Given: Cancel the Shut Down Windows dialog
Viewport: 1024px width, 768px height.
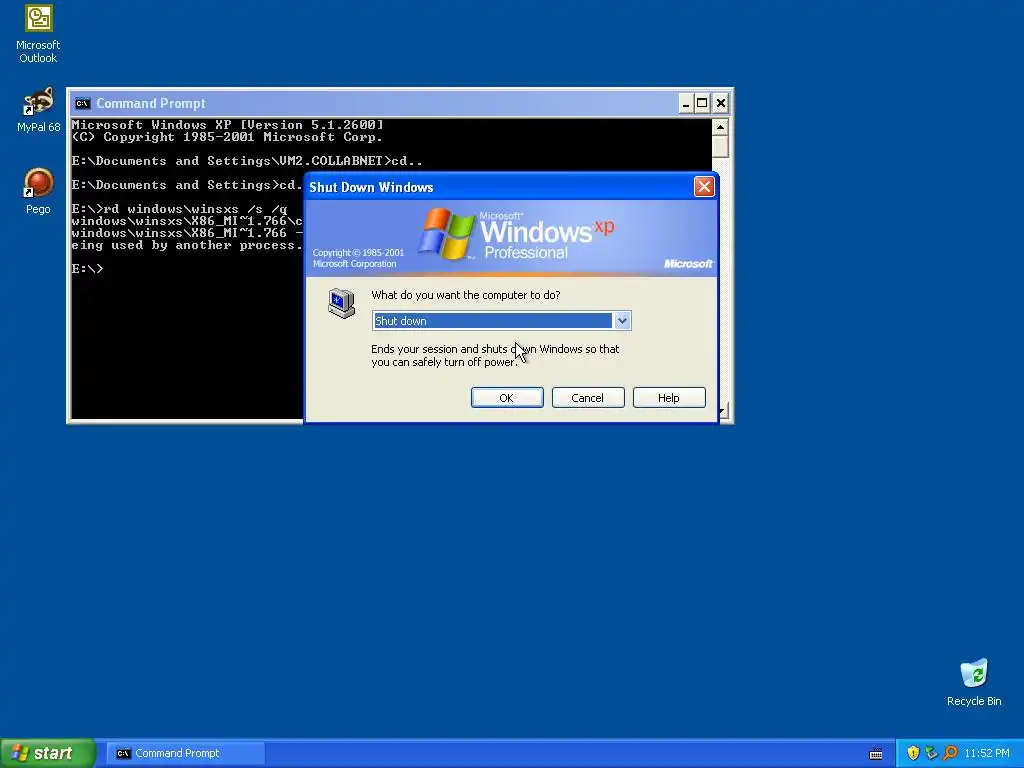Looking at the screenshot, I should pos(588,398).
